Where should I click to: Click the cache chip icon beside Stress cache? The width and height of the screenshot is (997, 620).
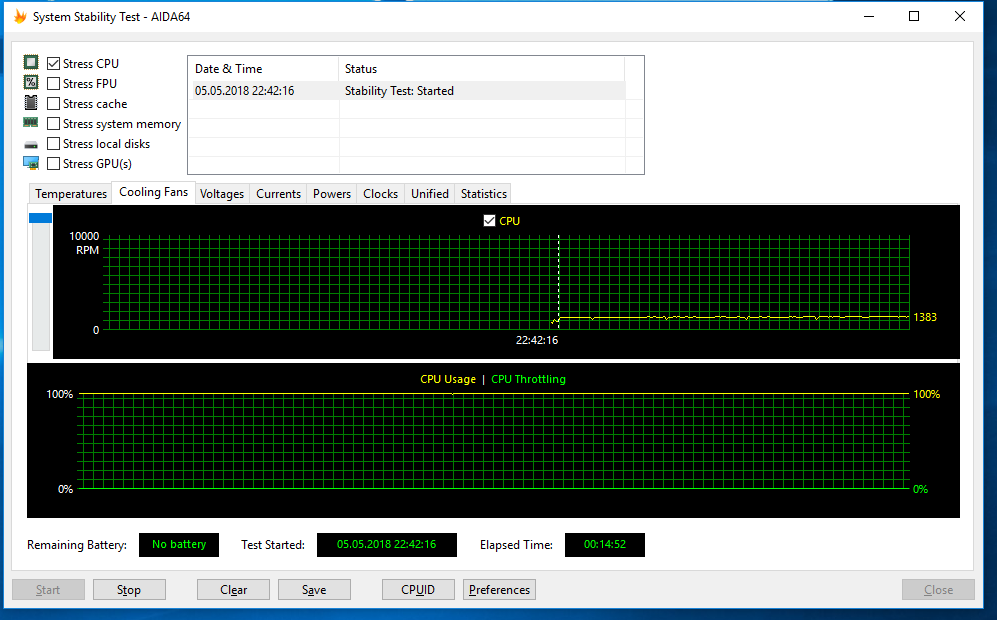pyautogui.click(x=31, y=102)
